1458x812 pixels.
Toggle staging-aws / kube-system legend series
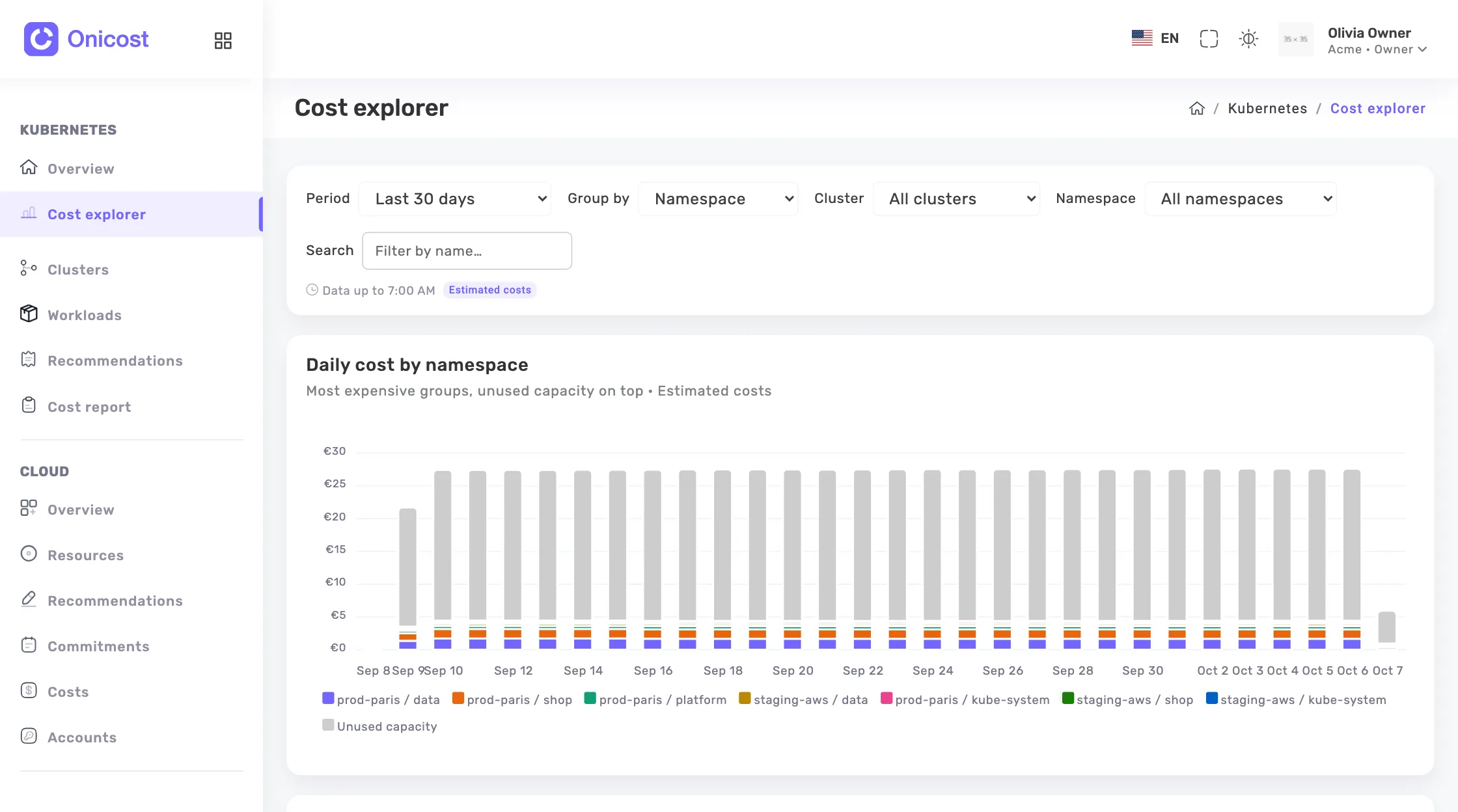point(1296,699)
